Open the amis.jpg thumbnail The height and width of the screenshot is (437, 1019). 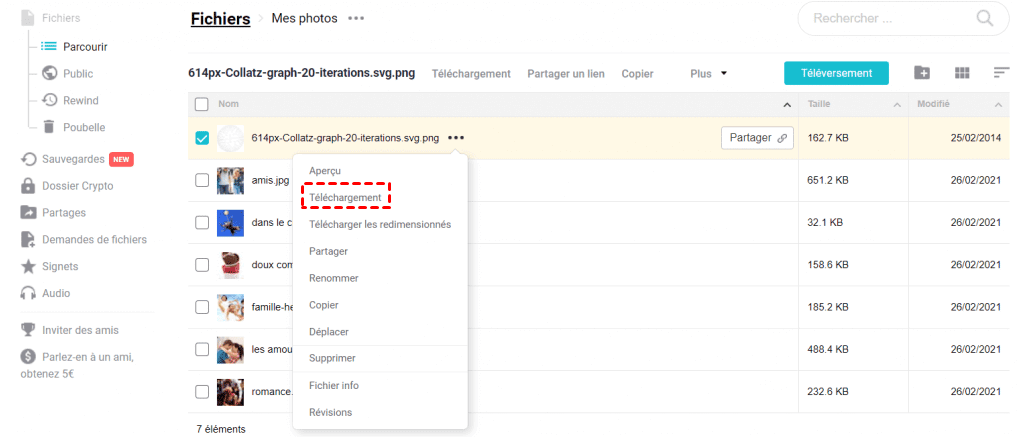coord(231,180)
